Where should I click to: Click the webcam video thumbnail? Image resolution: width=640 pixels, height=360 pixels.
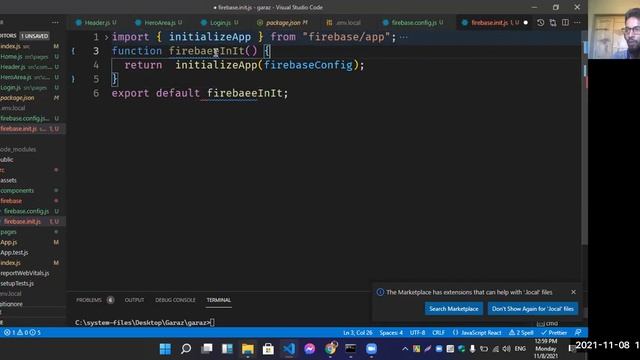pos(614,29)
